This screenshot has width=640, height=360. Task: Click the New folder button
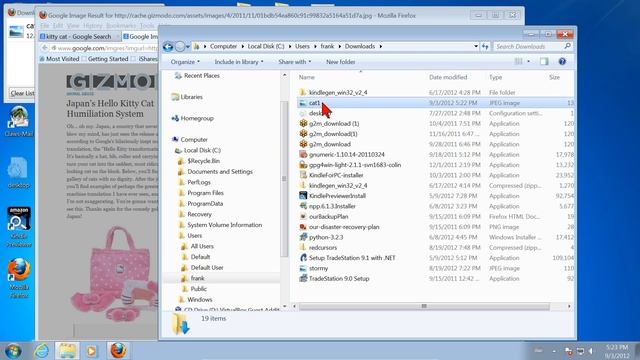pos(340,62)
